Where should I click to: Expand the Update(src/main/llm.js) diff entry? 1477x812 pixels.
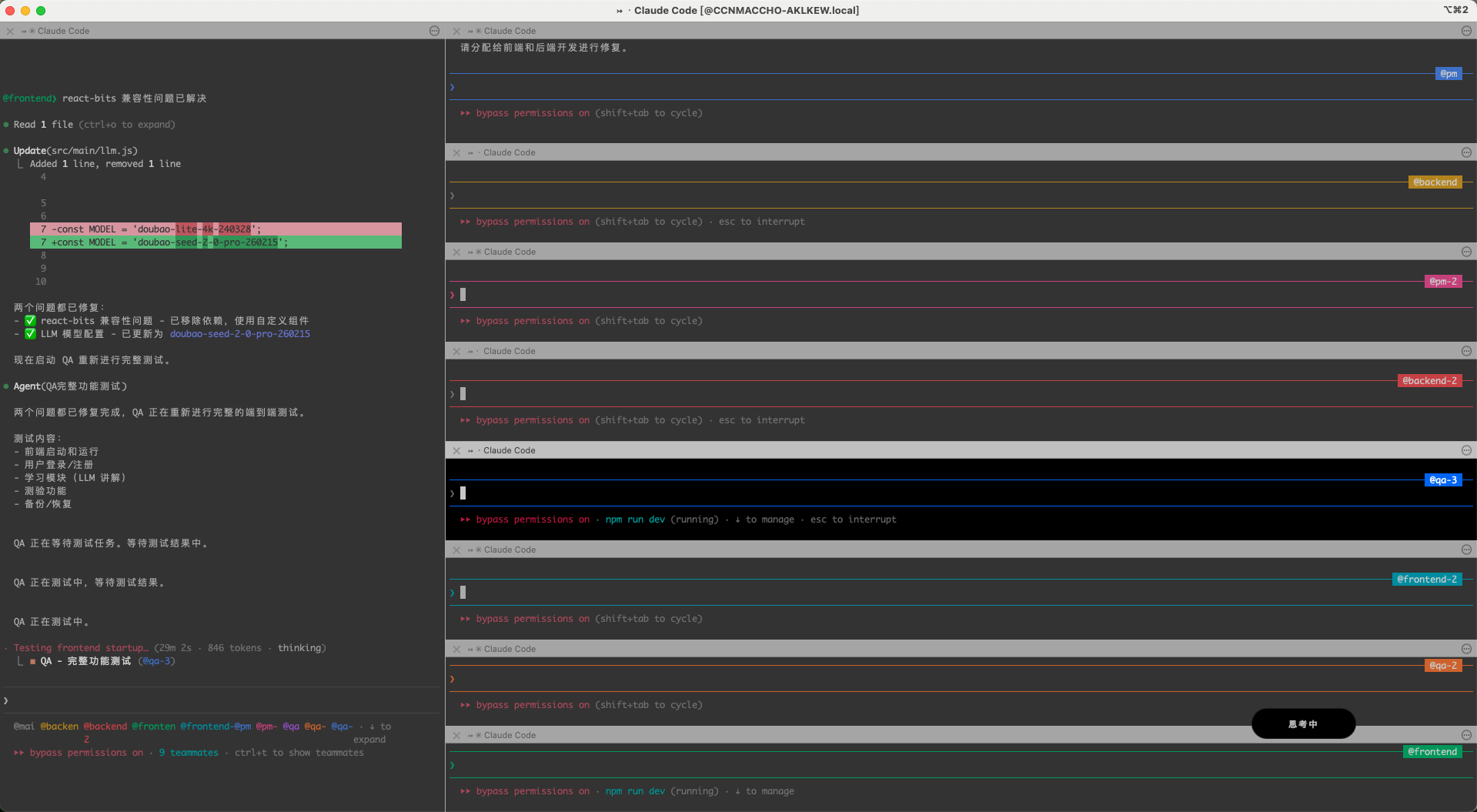(75, 151)
